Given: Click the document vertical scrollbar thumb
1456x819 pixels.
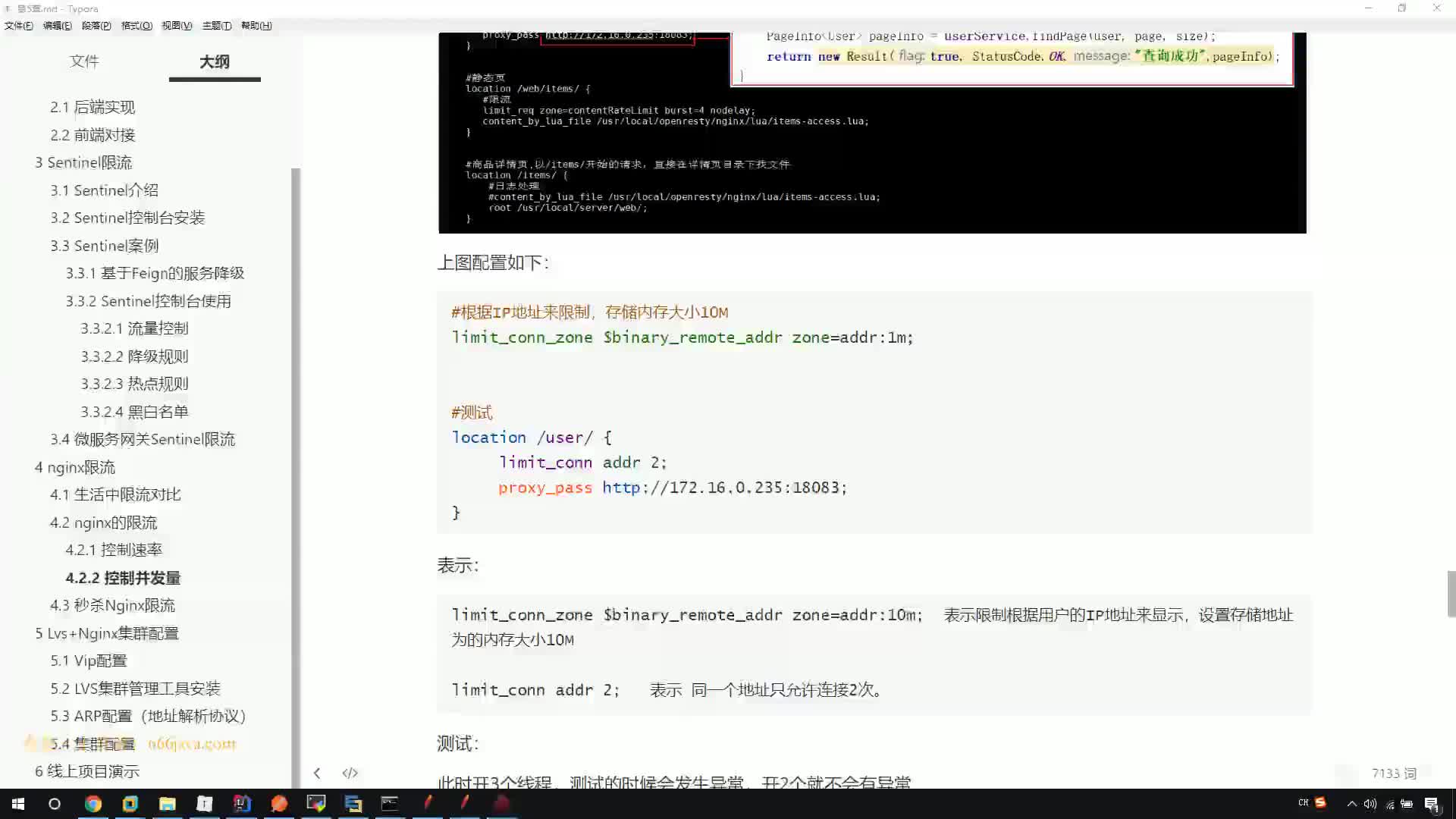Looking at the screenshot, I should pyautogui.click(x=1451, y=594).
